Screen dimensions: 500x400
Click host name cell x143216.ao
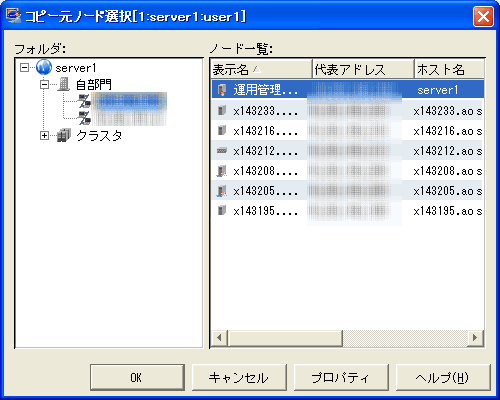click(448, 131)
